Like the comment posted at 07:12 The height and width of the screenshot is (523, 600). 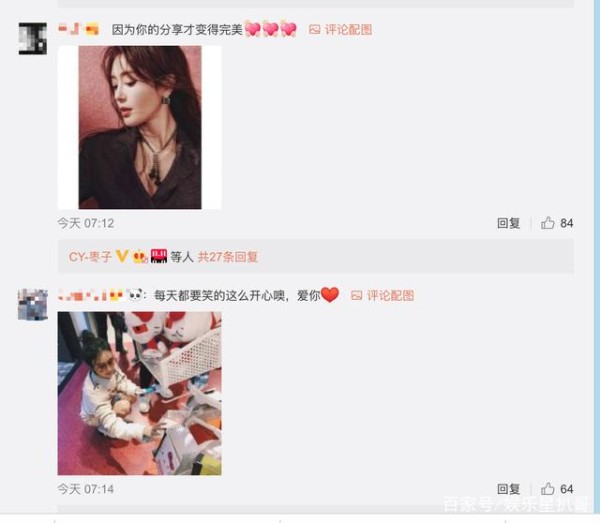[x=548, y=223]
